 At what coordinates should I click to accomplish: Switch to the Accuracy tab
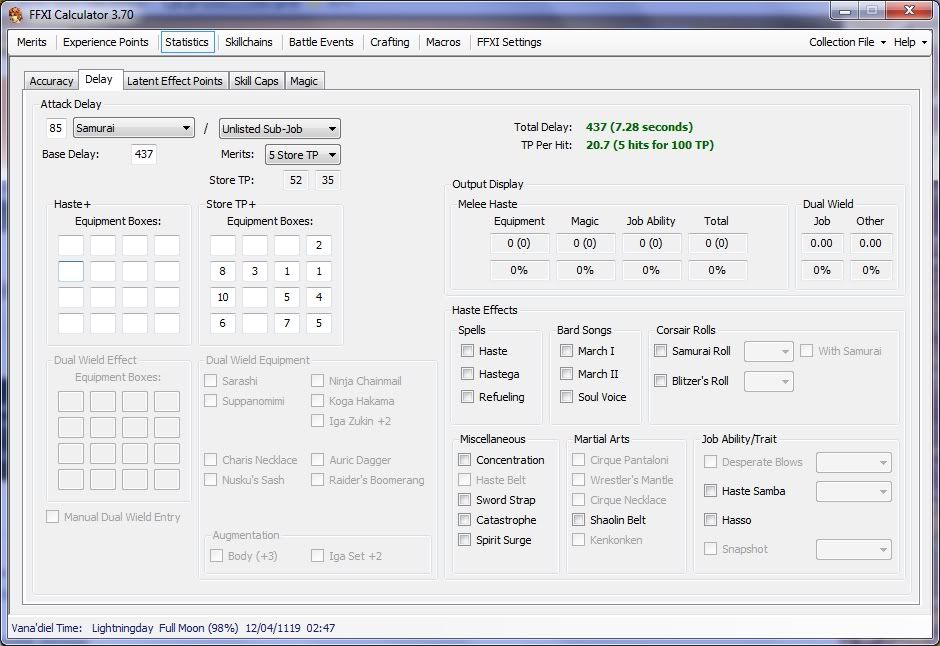point(51,81)
